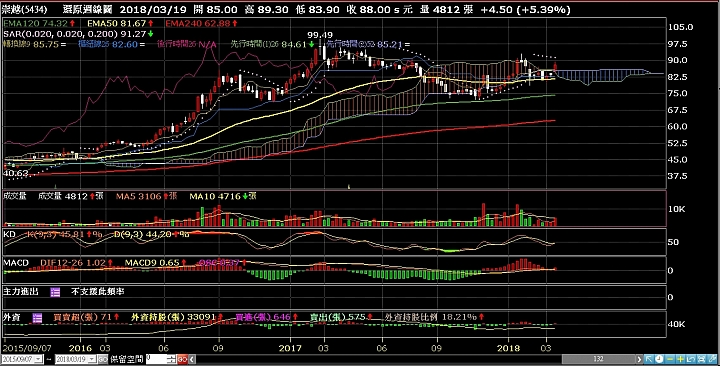Click the 買賣超(張) 71 label
720x367 pixels.
pos(82,317)
